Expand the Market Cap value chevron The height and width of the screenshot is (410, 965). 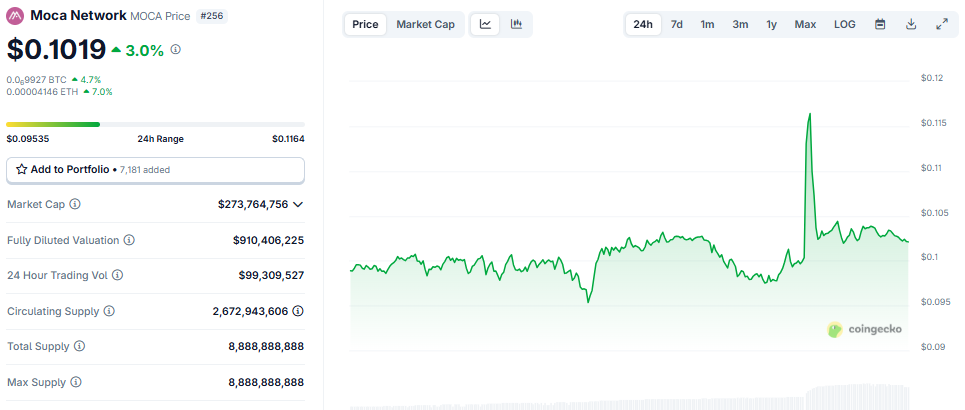pos(298,204)
